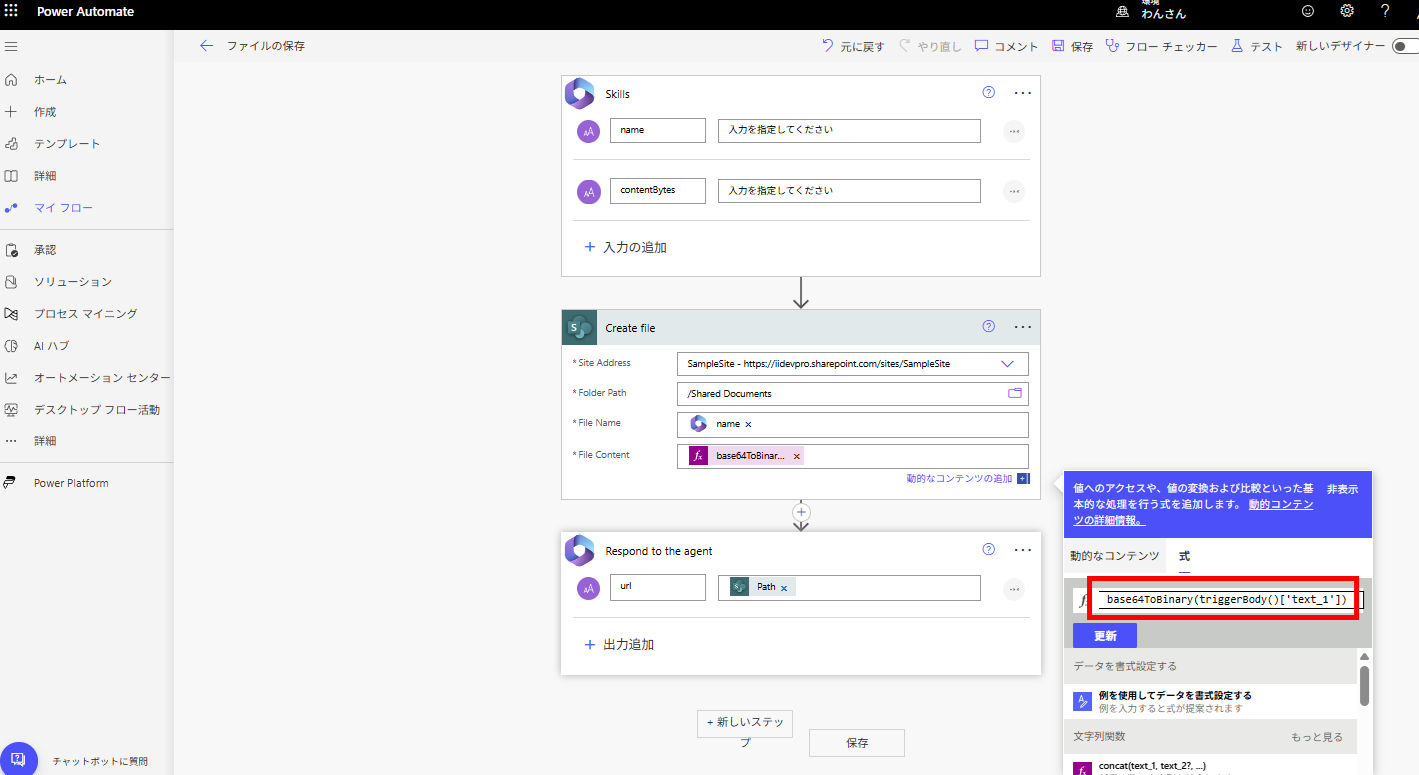Viewport: 1419px width, 775px height.
Task: Toggle the 新しいデザイナー switch
Action: pyautogui.click(x=1404, y=45)
